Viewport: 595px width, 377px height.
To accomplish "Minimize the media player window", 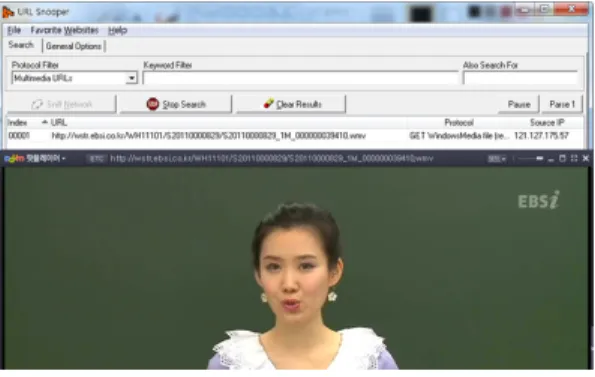I will pyautogui.click(x=551, y=159).
